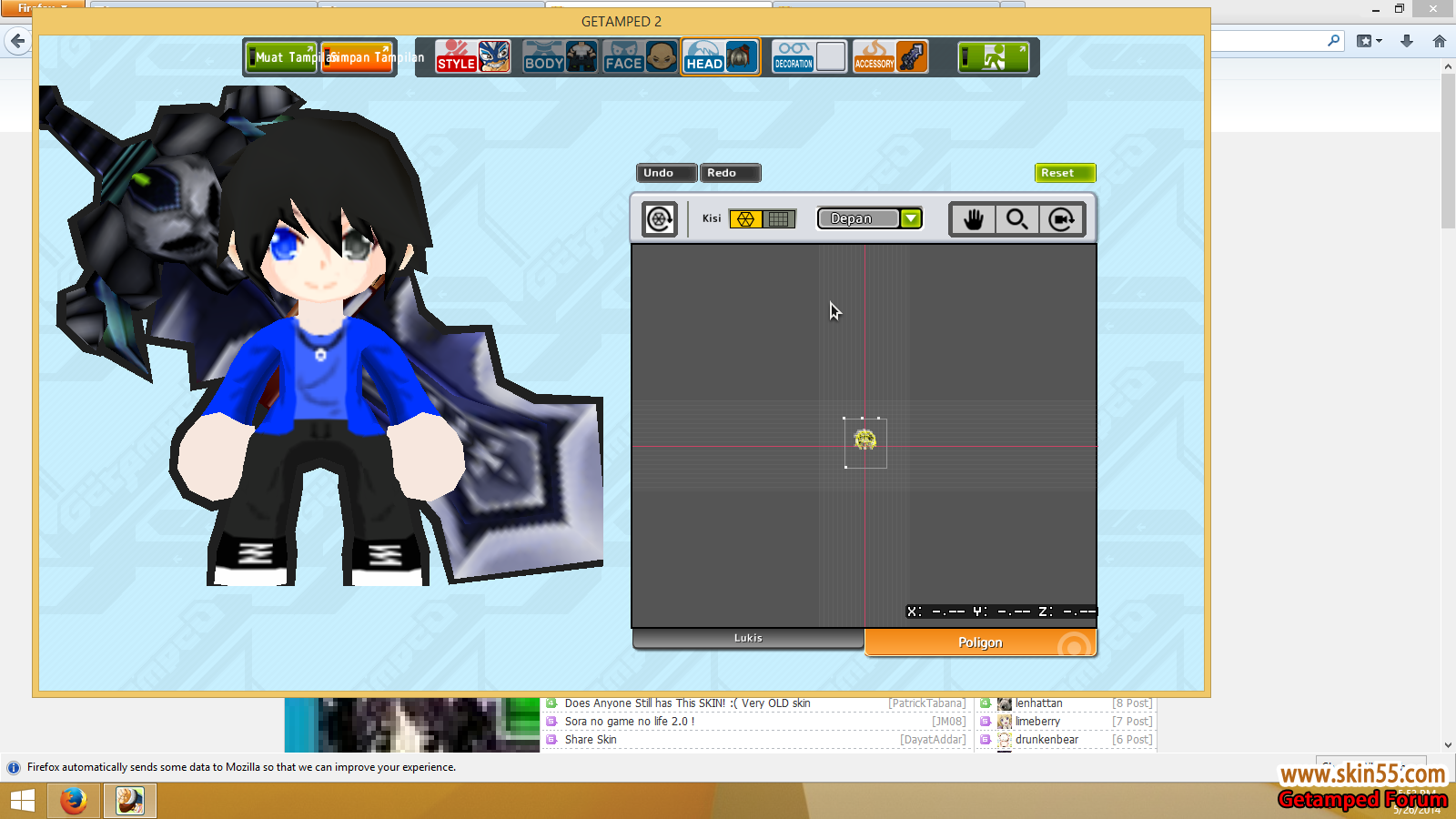Open user lenhattan profile link
The width and height of the screenshot is (1456, 819).
tap(1039, 703)
